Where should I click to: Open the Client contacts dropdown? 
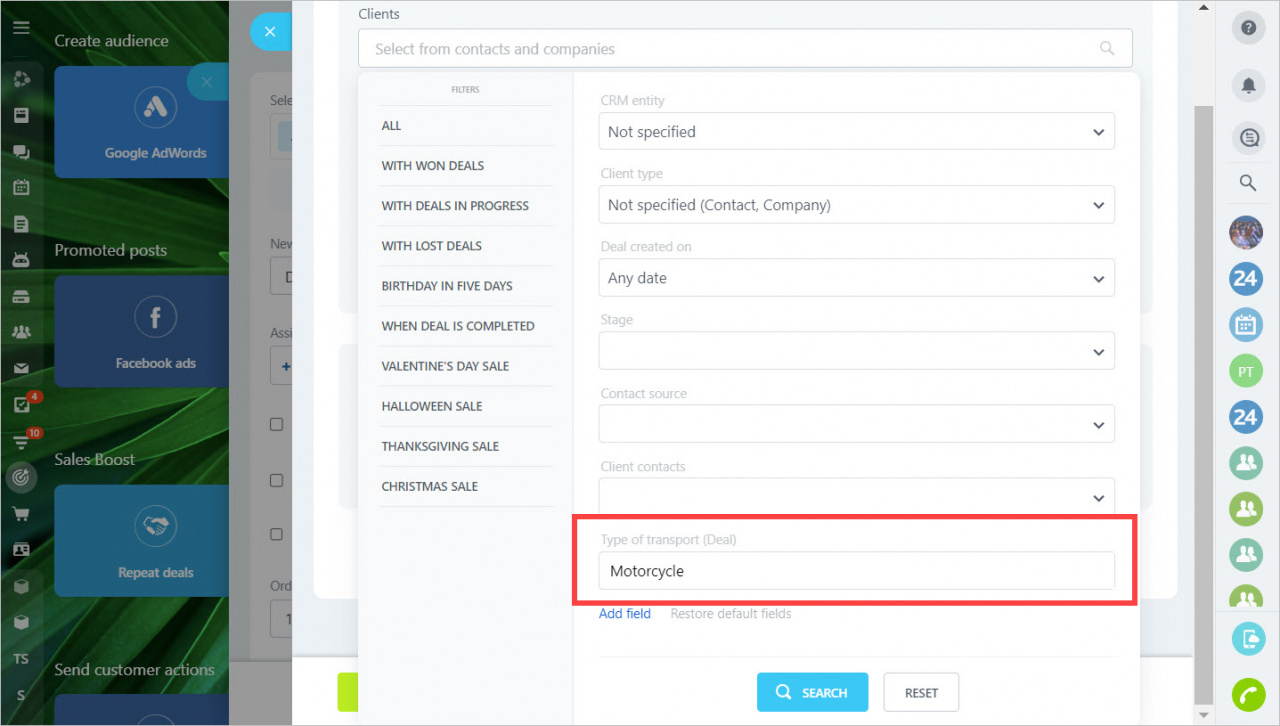point(856,497)
